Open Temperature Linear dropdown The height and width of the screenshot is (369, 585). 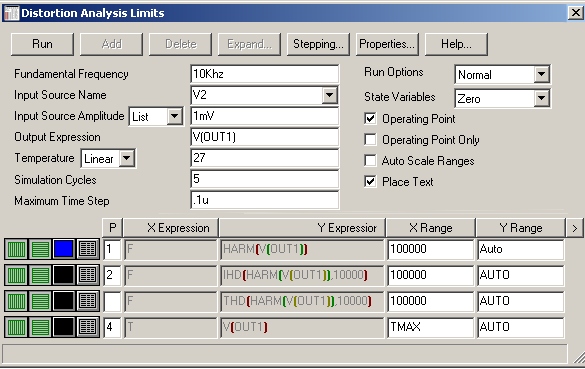(127, 158)
